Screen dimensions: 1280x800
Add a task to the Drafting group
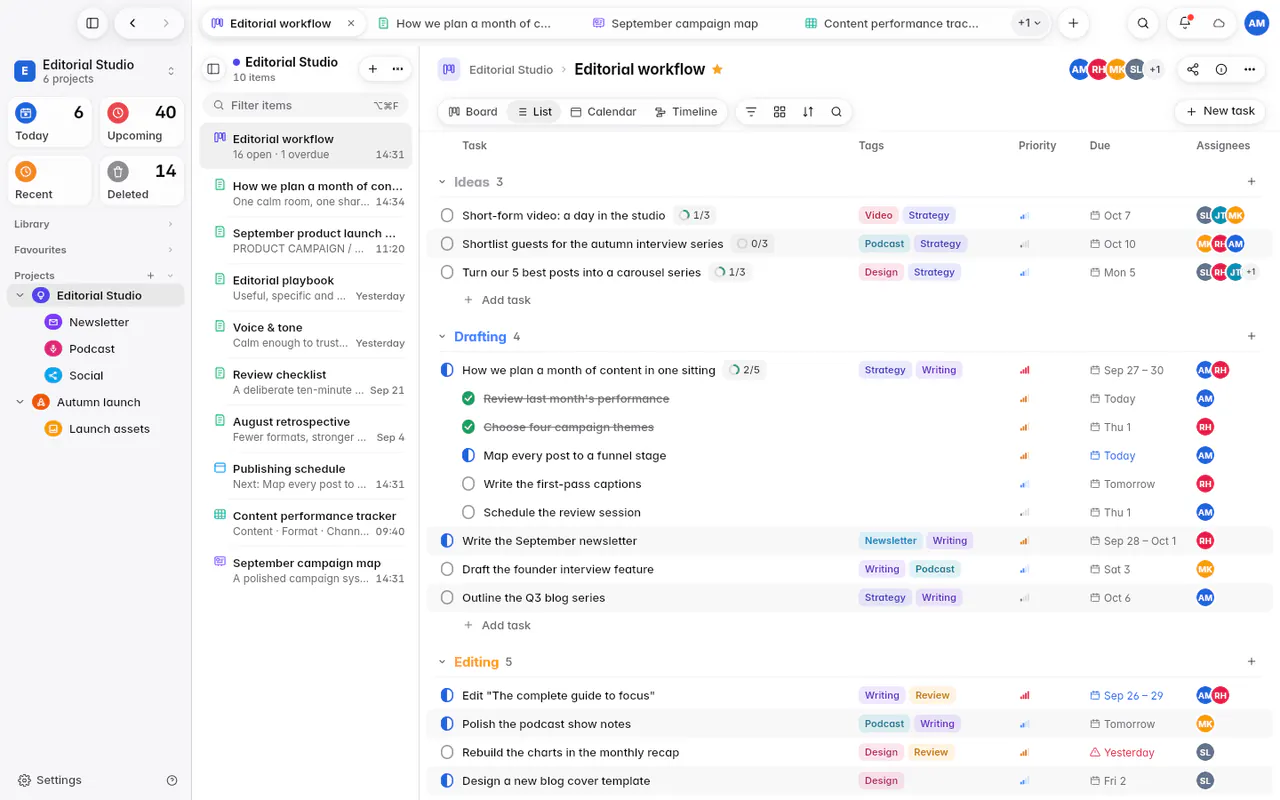1251,336
